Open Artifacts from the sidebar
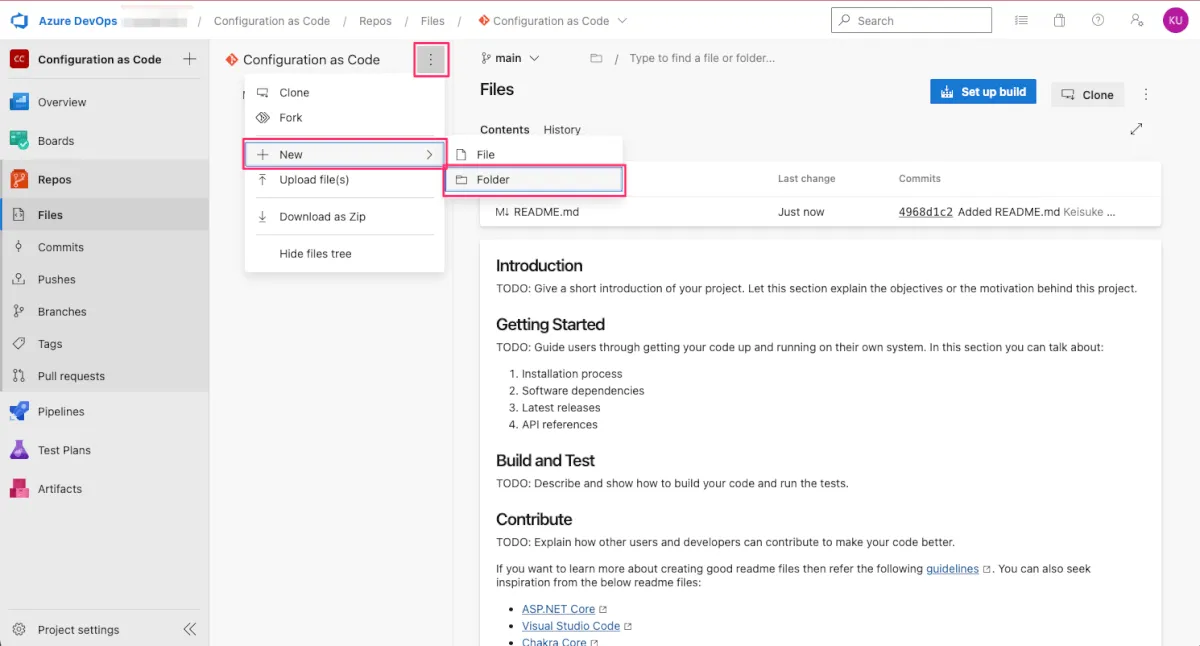The height and width of the screenshot is (646, 1200). [x=60, y=489]
